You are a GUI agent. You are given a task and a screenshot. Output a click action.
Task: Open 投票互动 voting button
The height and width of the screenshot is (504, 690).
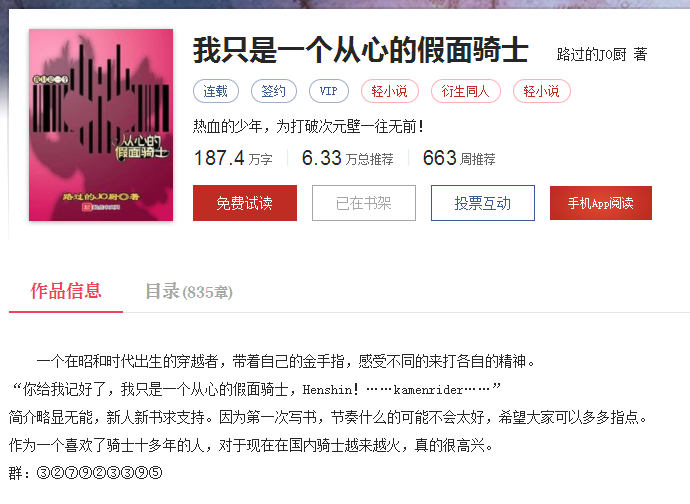point(483,203)
